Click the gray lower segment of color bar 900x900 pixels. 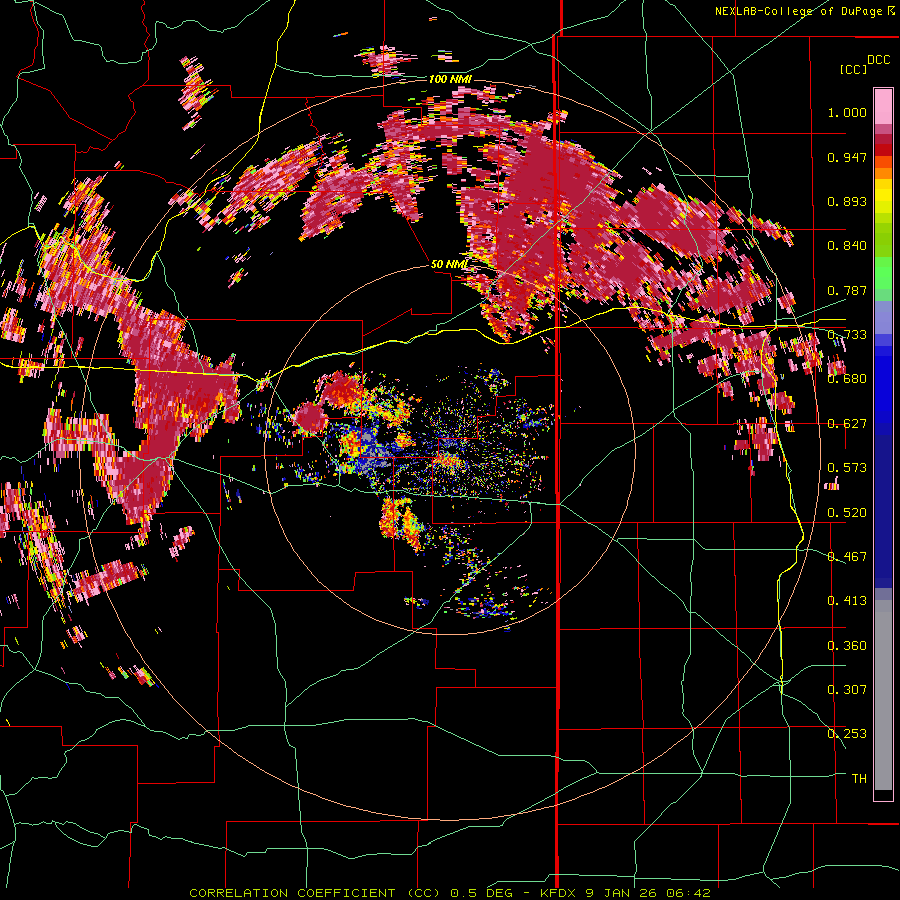[883, 695]
